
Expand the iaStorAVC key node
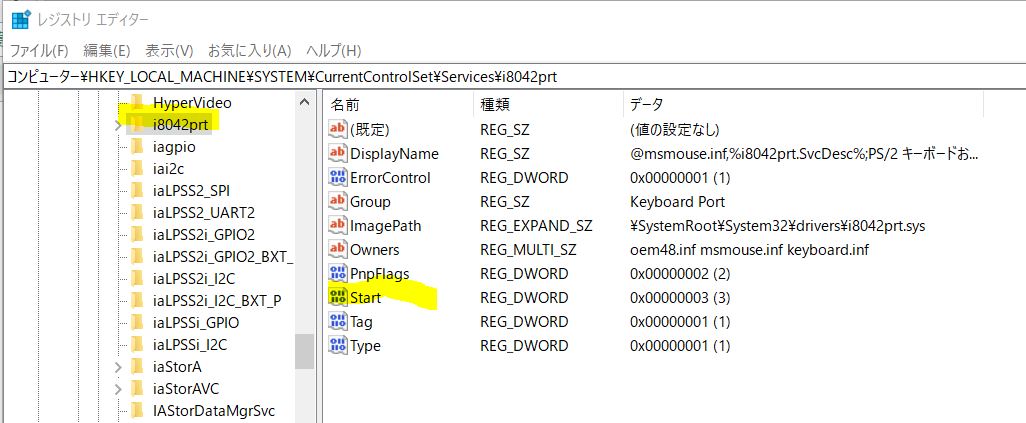click(118, 388)
